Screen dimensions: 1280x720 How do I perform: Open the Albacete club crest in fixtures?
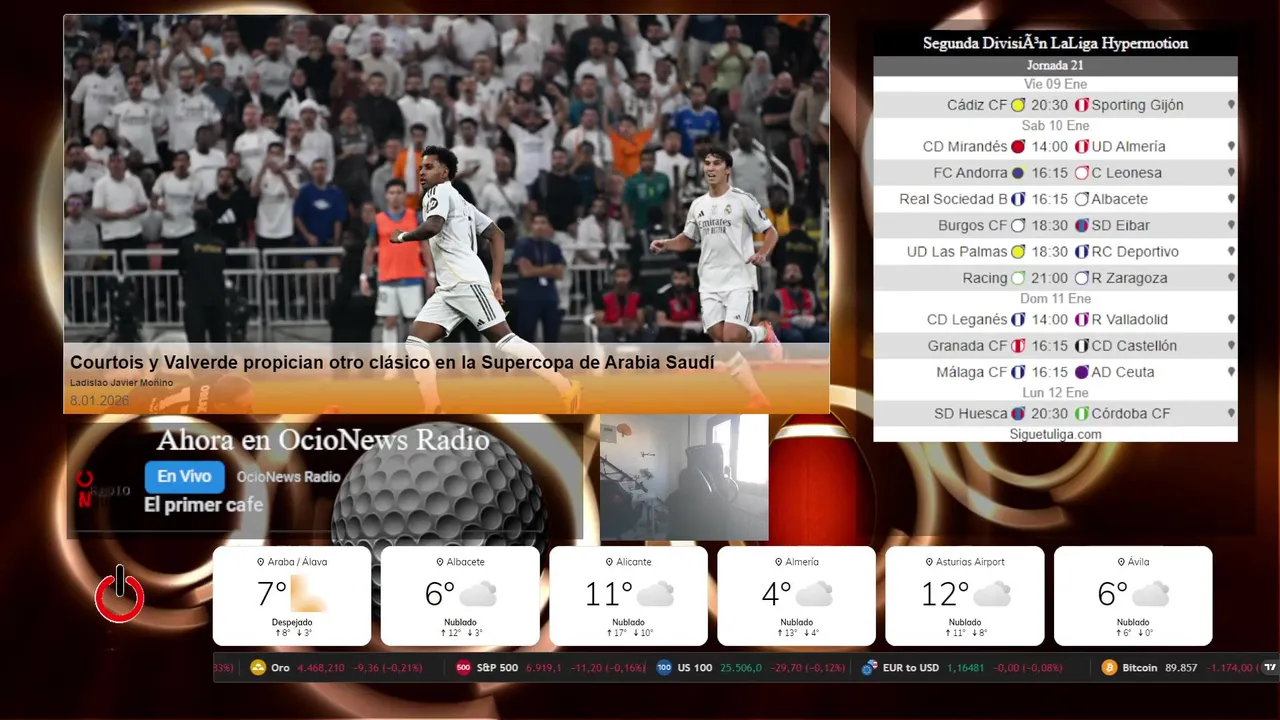tap(1081, 199)
